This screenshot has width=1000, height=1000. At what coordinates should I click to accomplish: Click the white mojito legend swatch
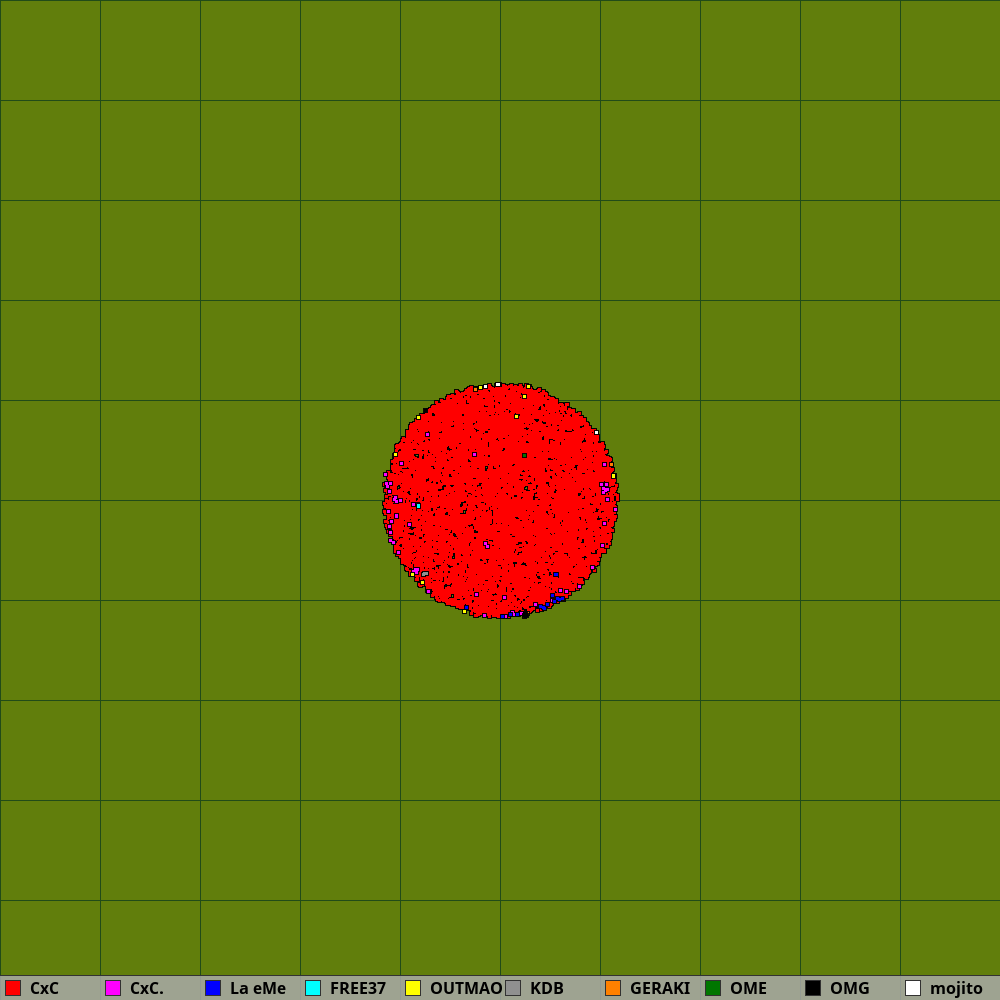click(913, 988)
